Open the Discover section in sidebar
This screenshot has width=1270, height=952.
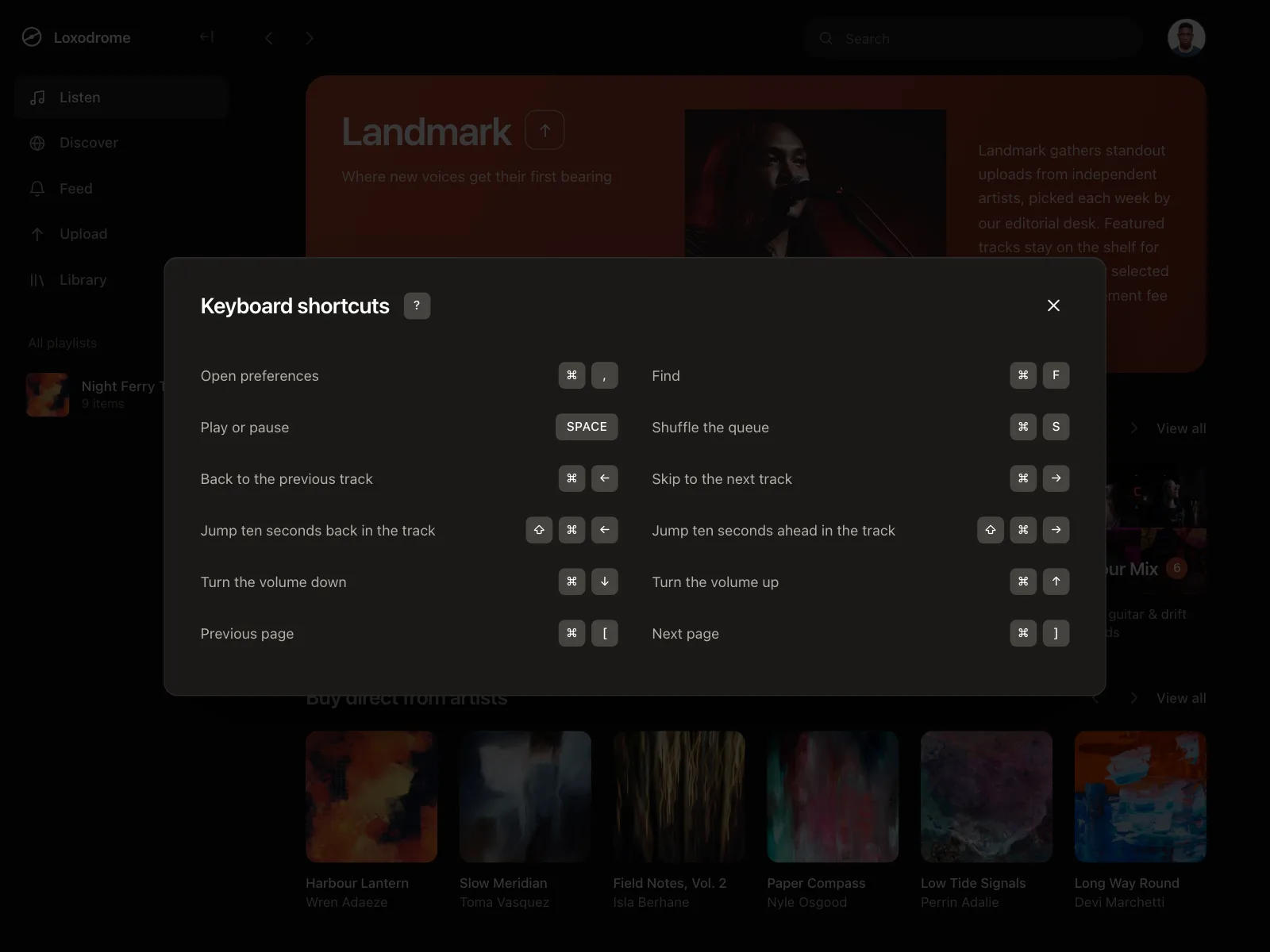tap(121, 143)
